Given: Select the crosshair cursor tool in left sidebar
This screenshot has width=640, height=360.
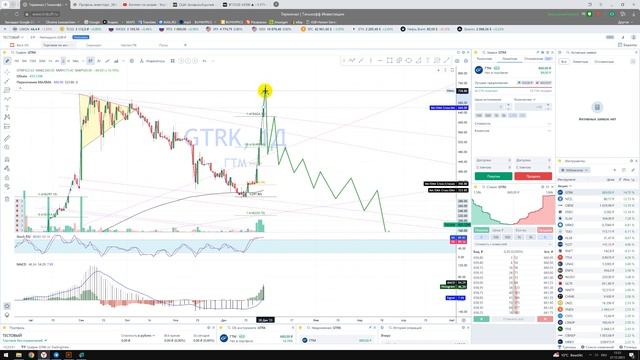Looking at the screenshot, I should tap(7, 72).
